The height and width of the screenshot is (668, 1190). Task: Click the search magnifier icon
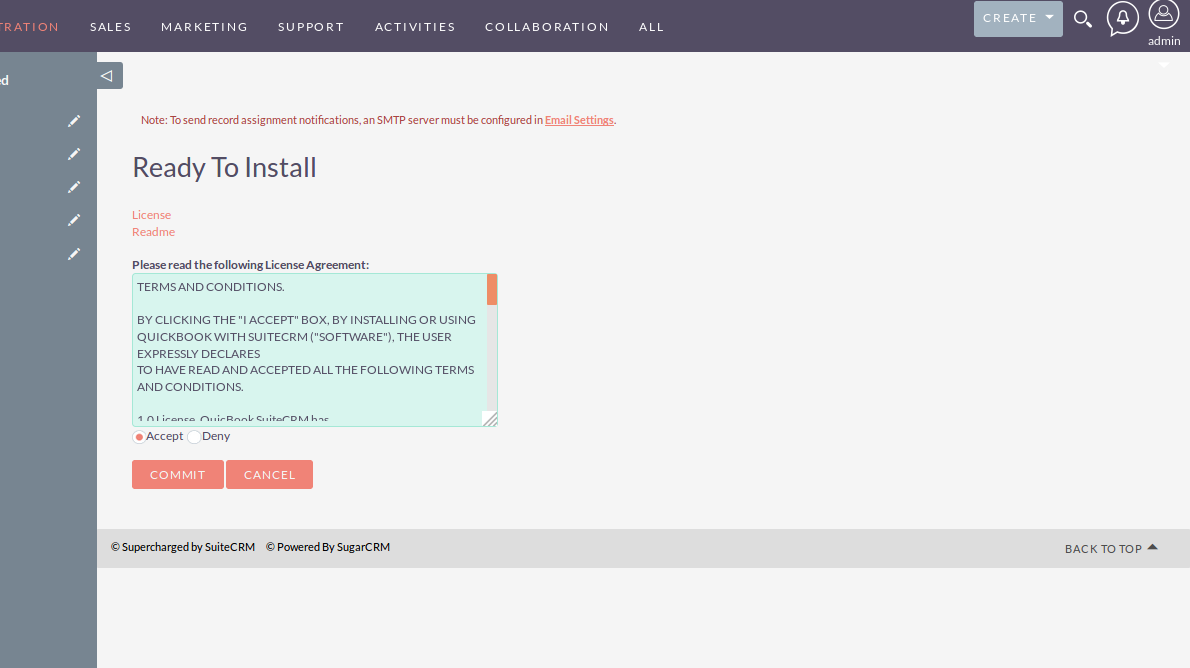1082,19
